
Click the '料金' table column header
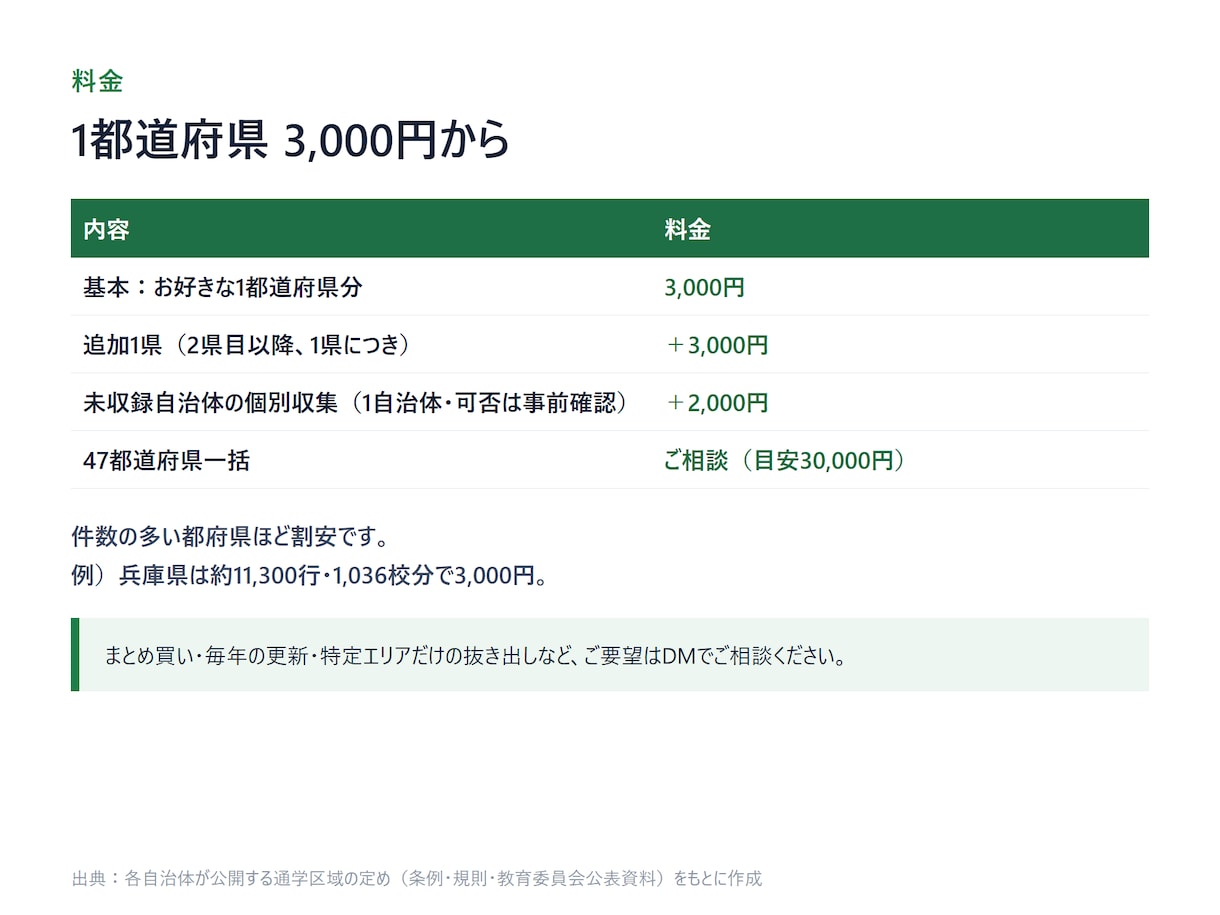click(x=687, y=229)
